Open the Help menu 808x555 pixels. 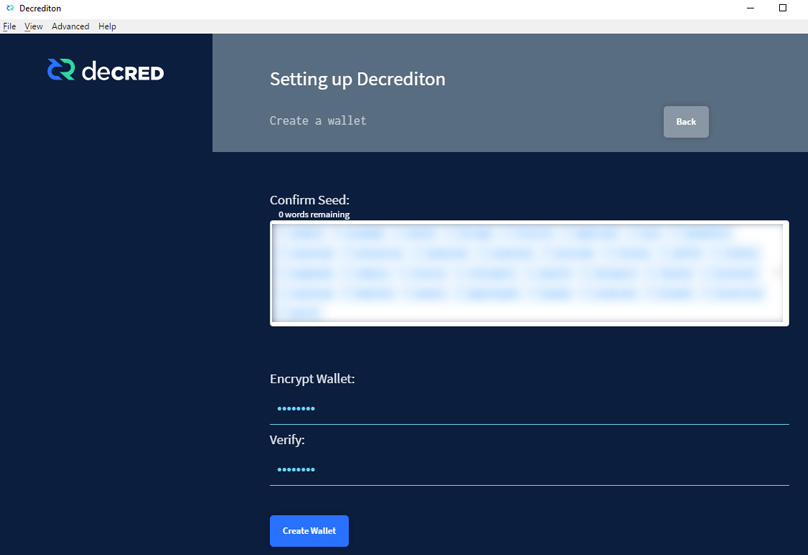(107, 26)
